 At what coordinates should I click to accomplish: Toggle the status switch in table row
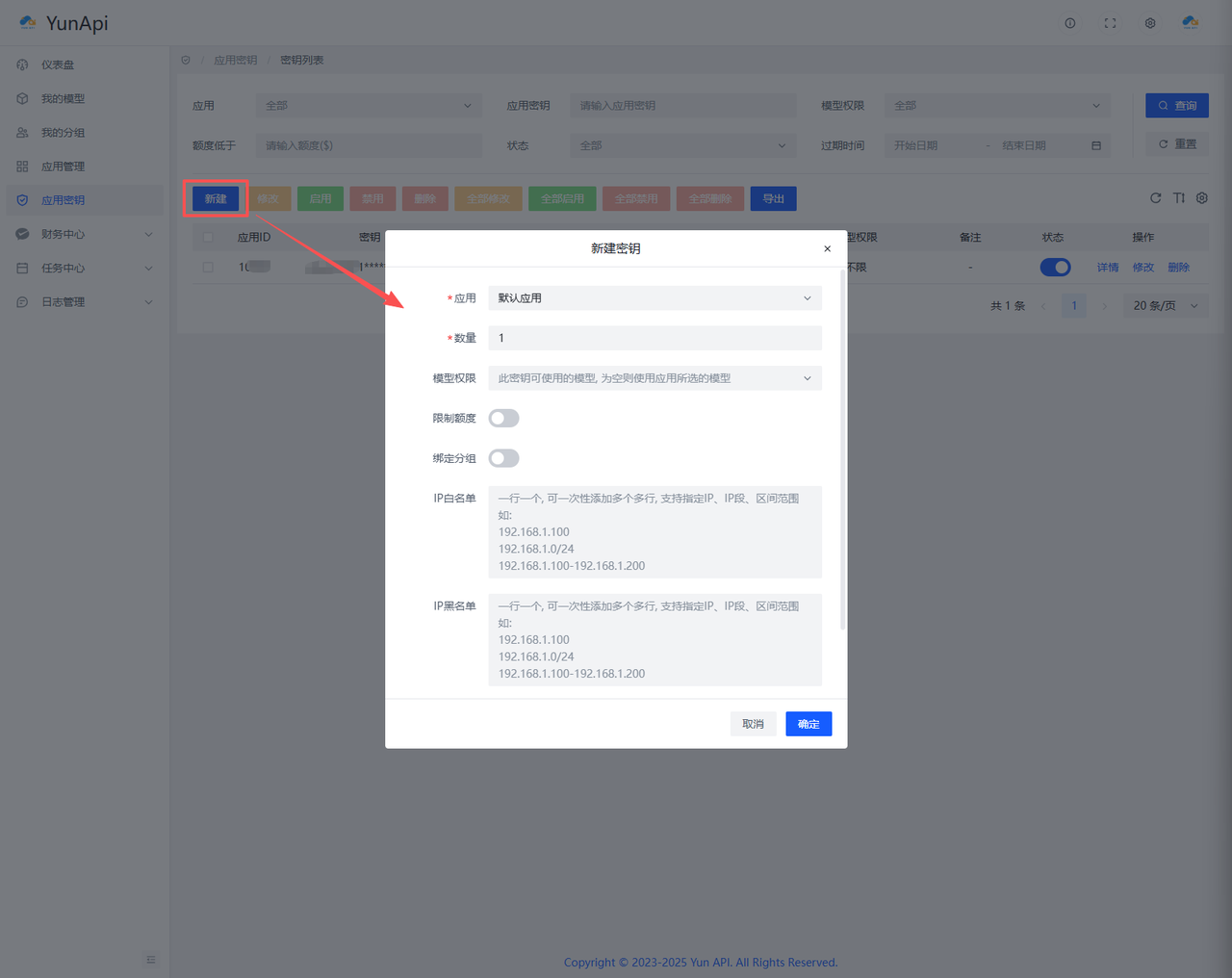point(1055,268)
